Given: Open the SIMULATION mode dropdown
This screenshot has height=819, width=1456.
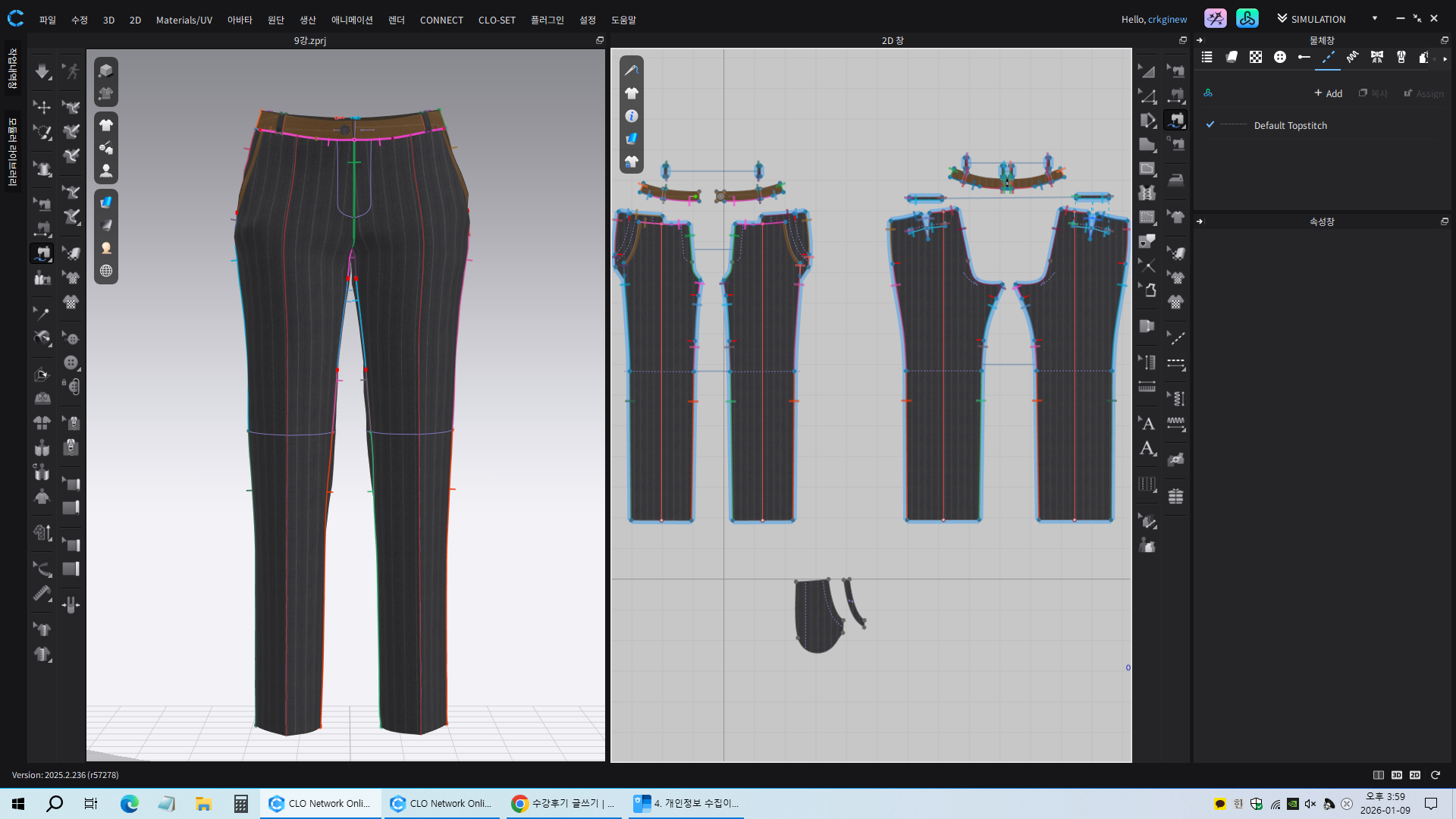Looking at the screenshot, I should click(1374, 19).
